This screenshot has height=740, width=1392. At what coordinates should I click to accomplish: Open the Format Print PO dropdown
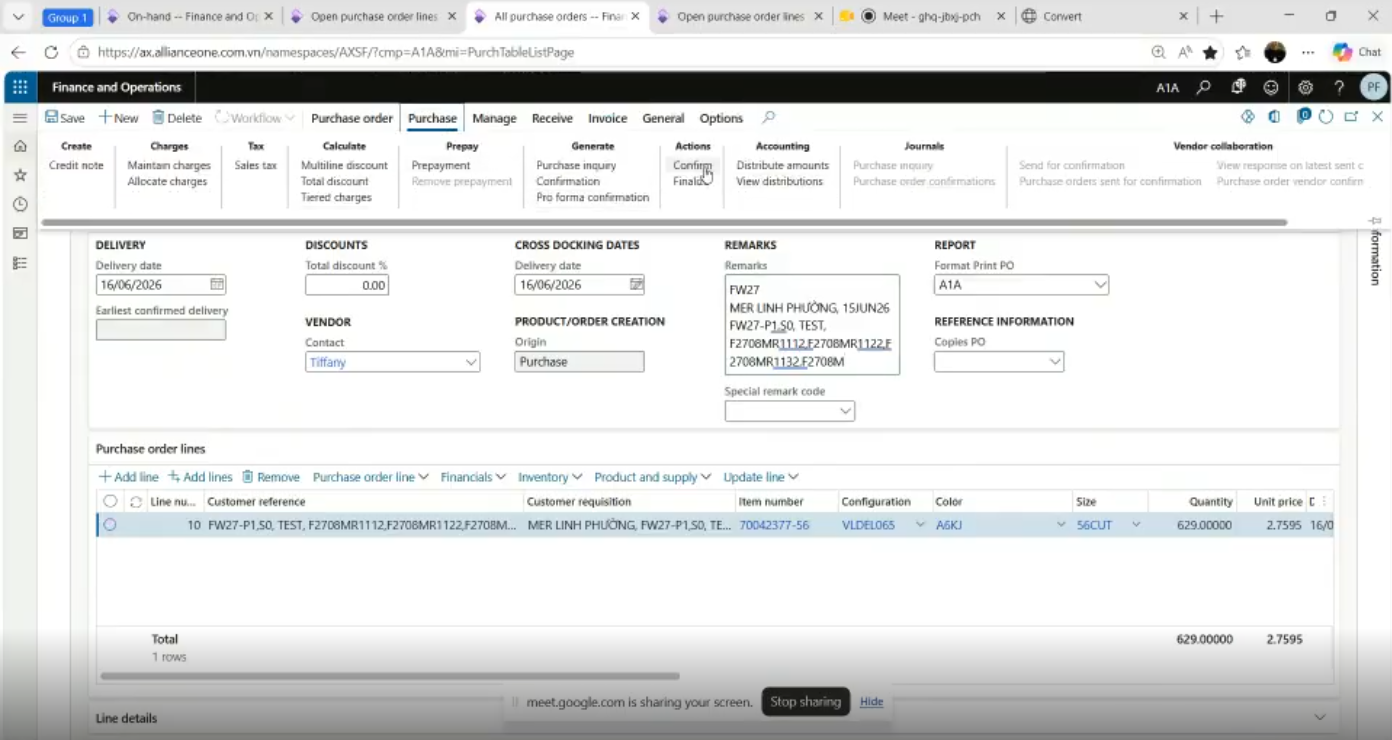pyautogui.click(x=1100, y=285)
